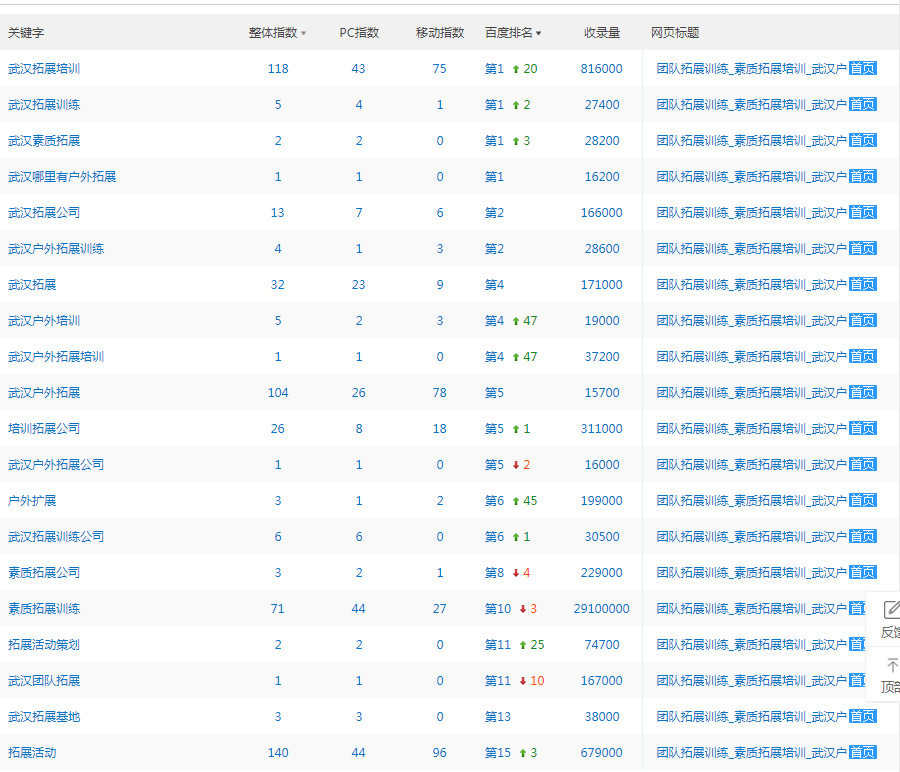The image size is (900, 772).
Task: Open keyword link 武汉团队拓展
Action: (44, 681)
